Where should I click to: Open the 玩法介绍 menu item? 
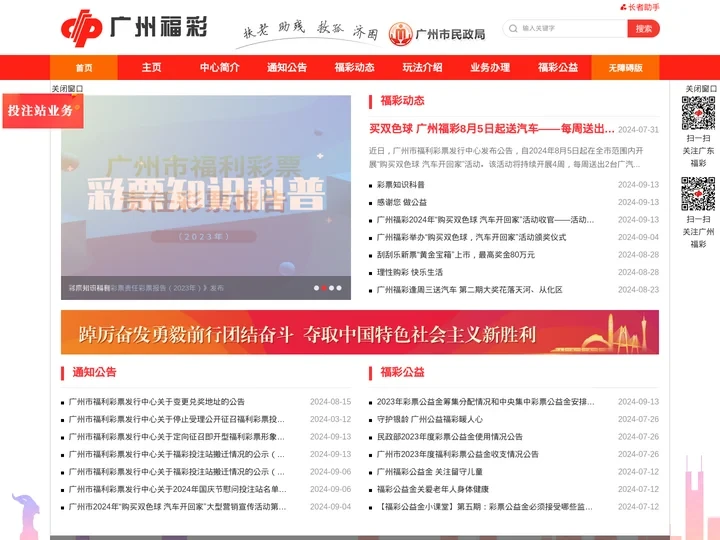pos(422,68)
